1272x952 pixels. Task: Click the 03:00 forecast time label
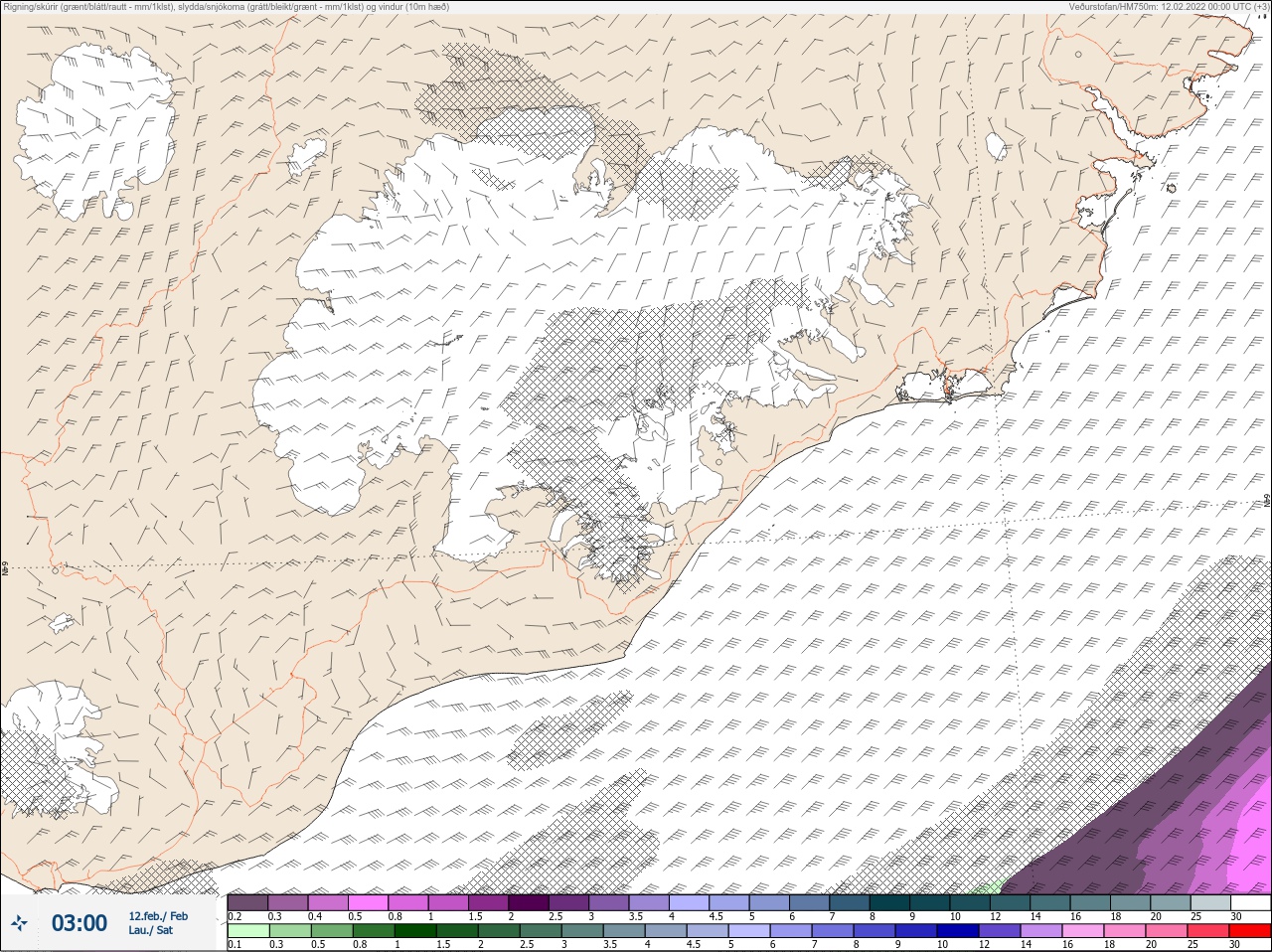pos(79,923)
